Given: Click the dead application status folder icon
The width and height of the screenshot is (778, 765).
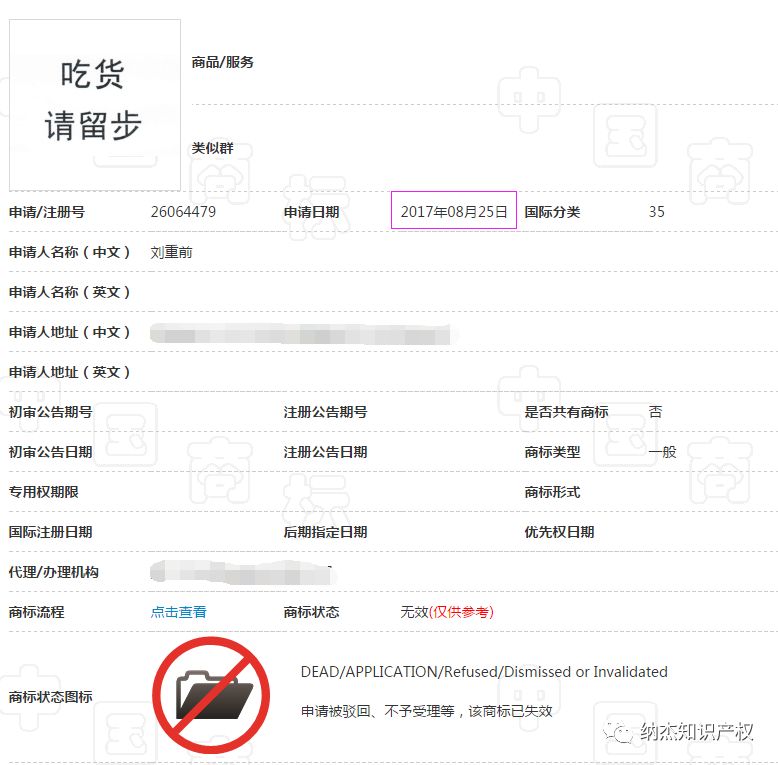Looking at the screenshot, I should (211, 696).
